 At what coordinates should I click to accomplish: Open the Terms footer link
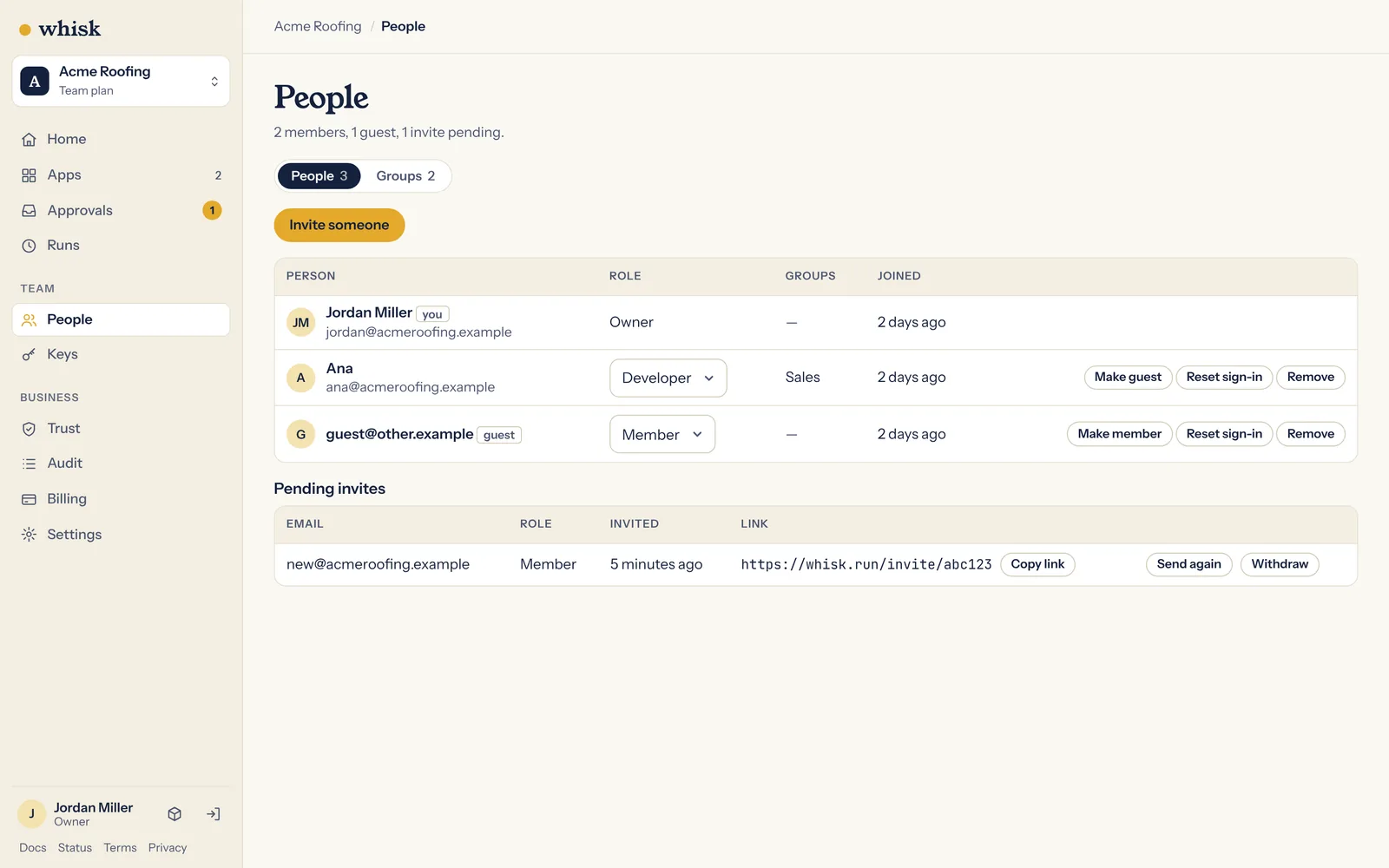pos(120,848)
